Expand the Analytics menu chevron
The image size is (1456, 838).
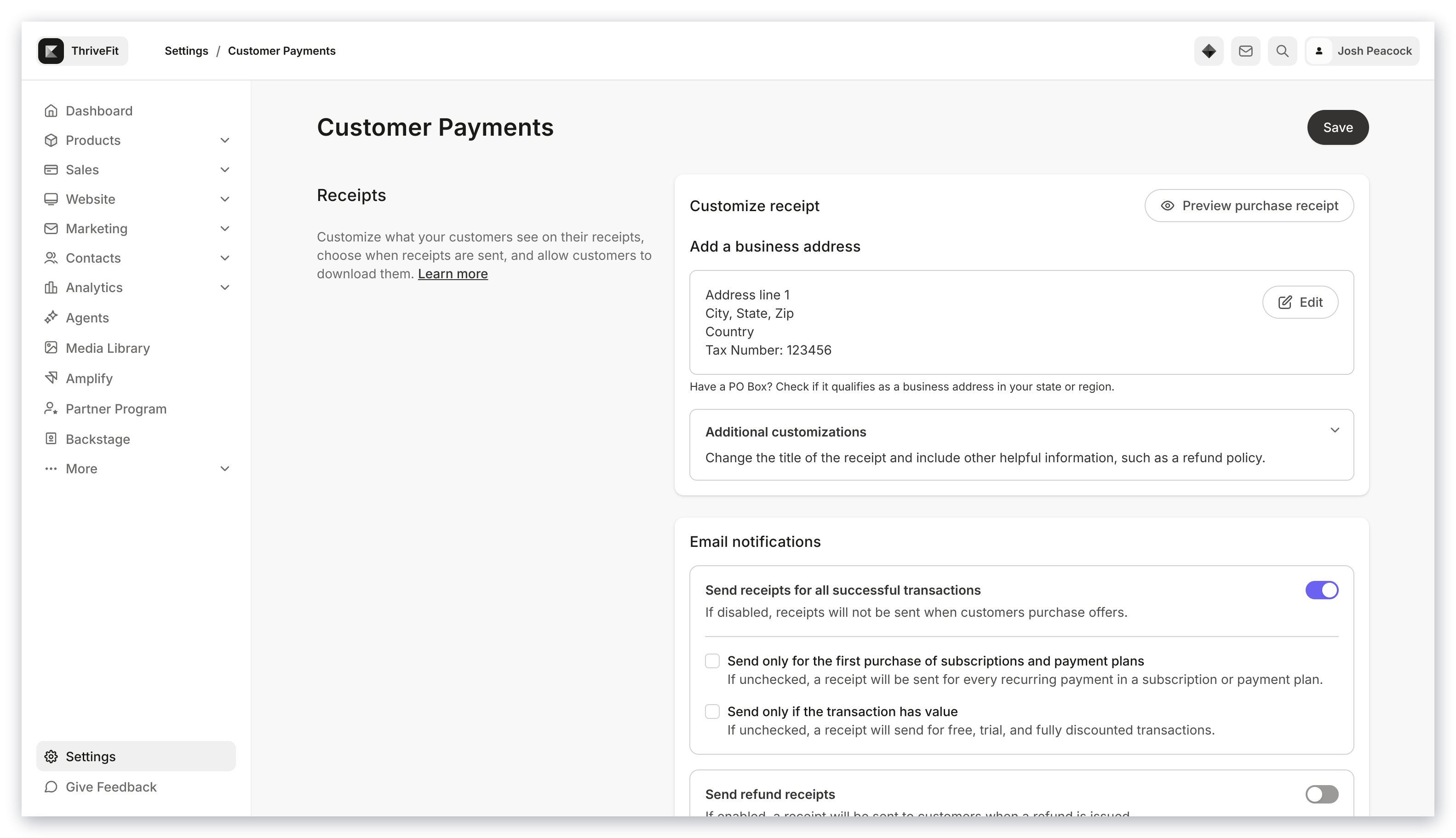click(x=225, y=287)
